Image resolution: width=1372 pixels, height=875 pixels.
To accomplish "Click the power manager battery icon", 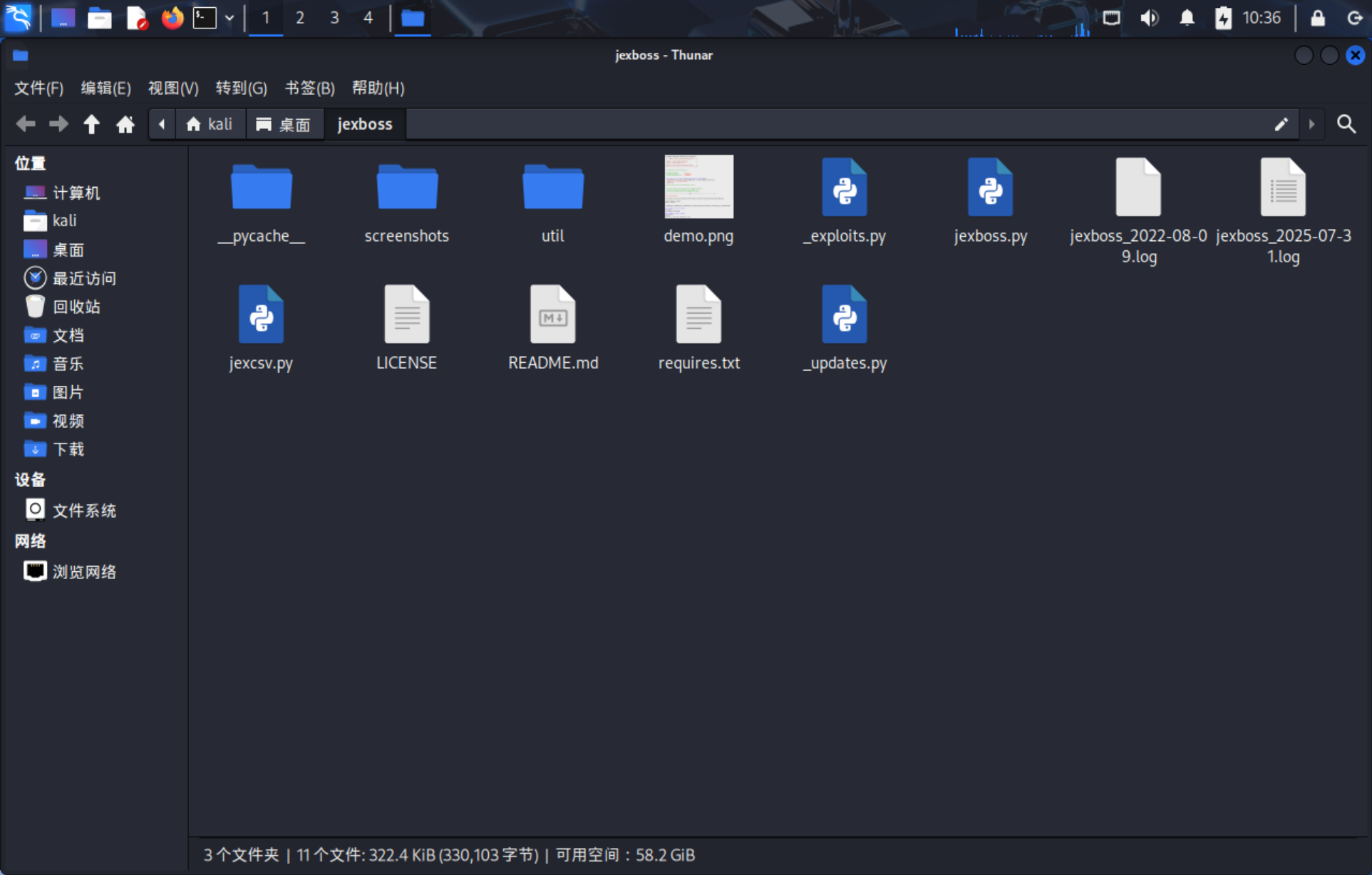I will pos(1223,18).
